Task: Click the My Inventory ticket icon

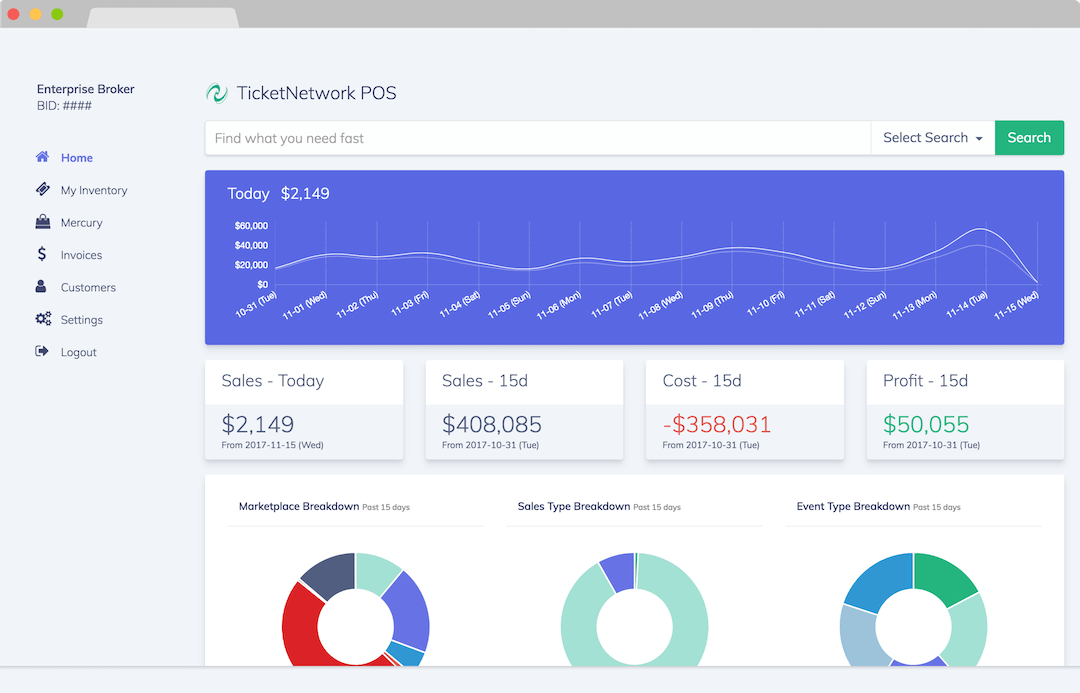Action: pyautogui.click(x=42, y=189)
